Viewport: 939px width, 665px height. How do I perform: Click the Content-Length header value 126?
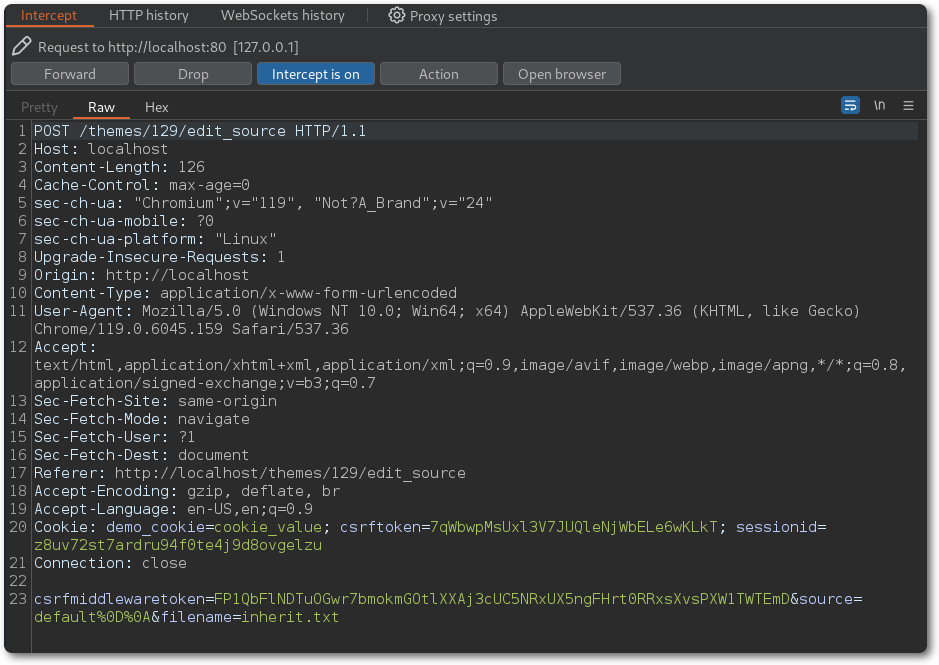191,167
